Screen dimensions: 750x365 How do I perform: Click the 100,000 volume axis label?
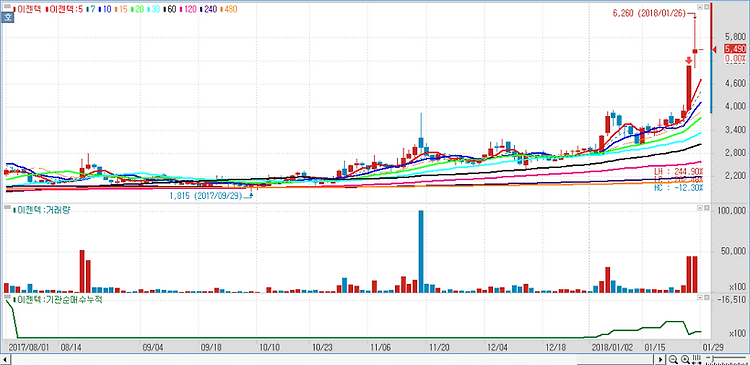[733, 211]
